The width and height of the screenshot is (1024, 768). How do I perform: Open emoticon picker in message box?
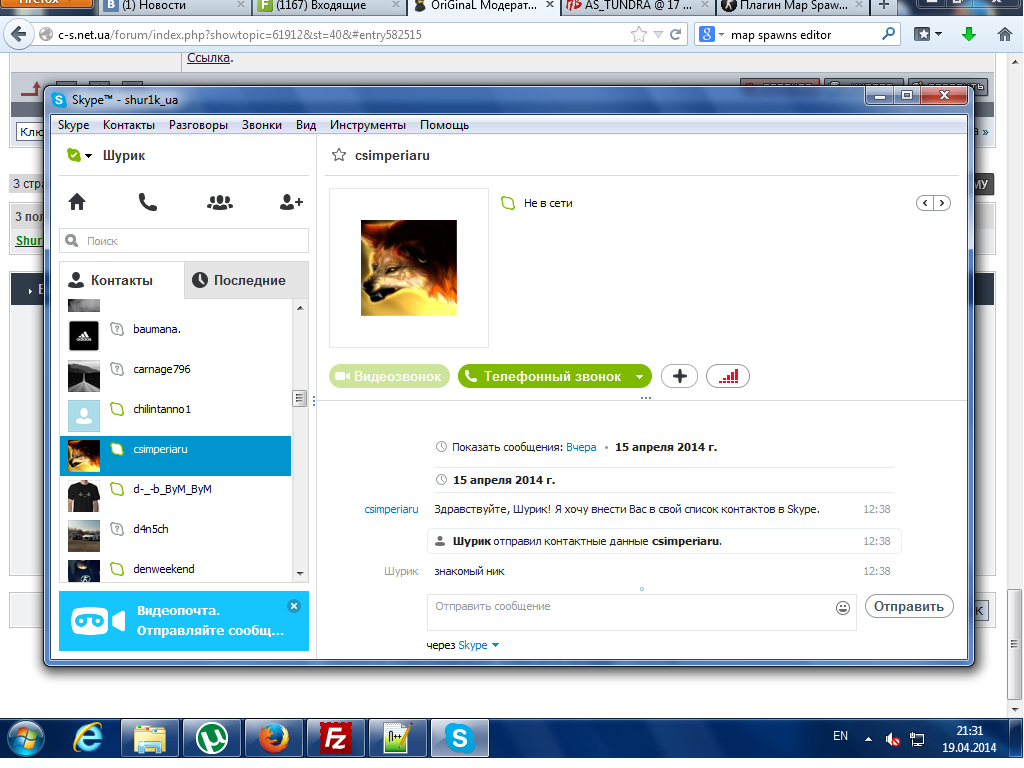click(843, 607)
